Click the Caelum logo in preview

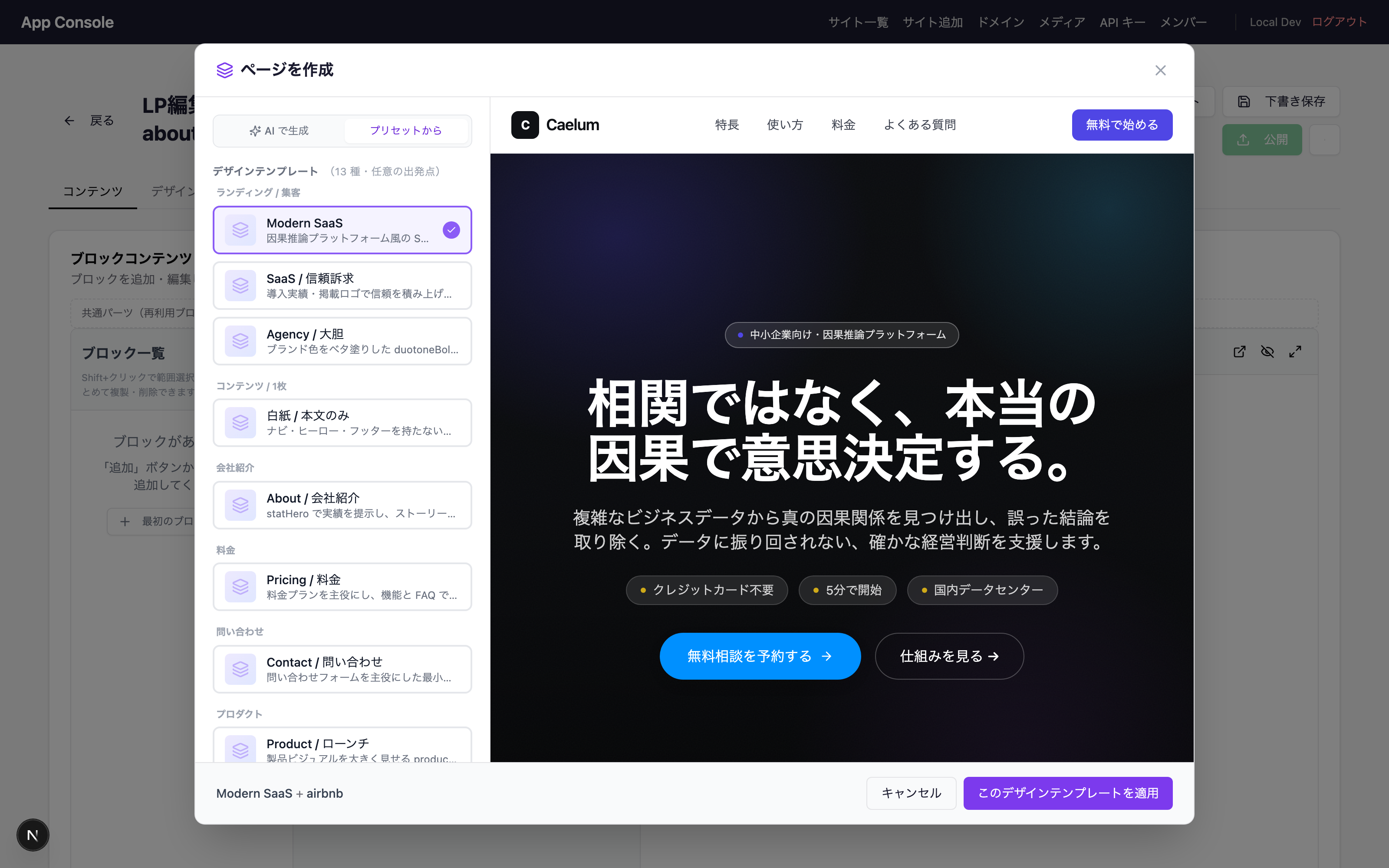point(555,125)
